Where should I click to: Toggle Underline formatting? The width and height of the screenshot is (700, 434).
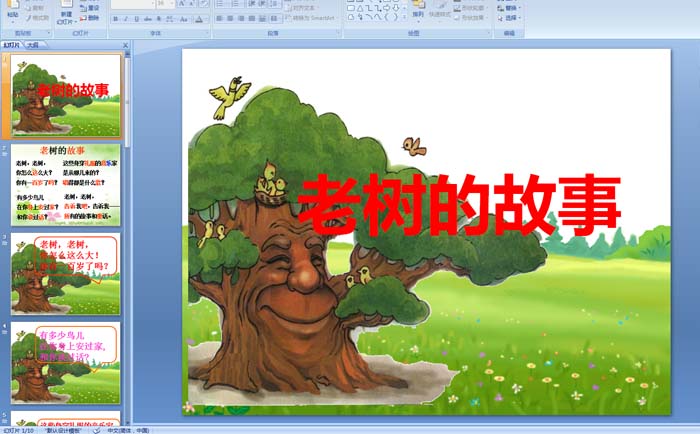click(137, 19)
